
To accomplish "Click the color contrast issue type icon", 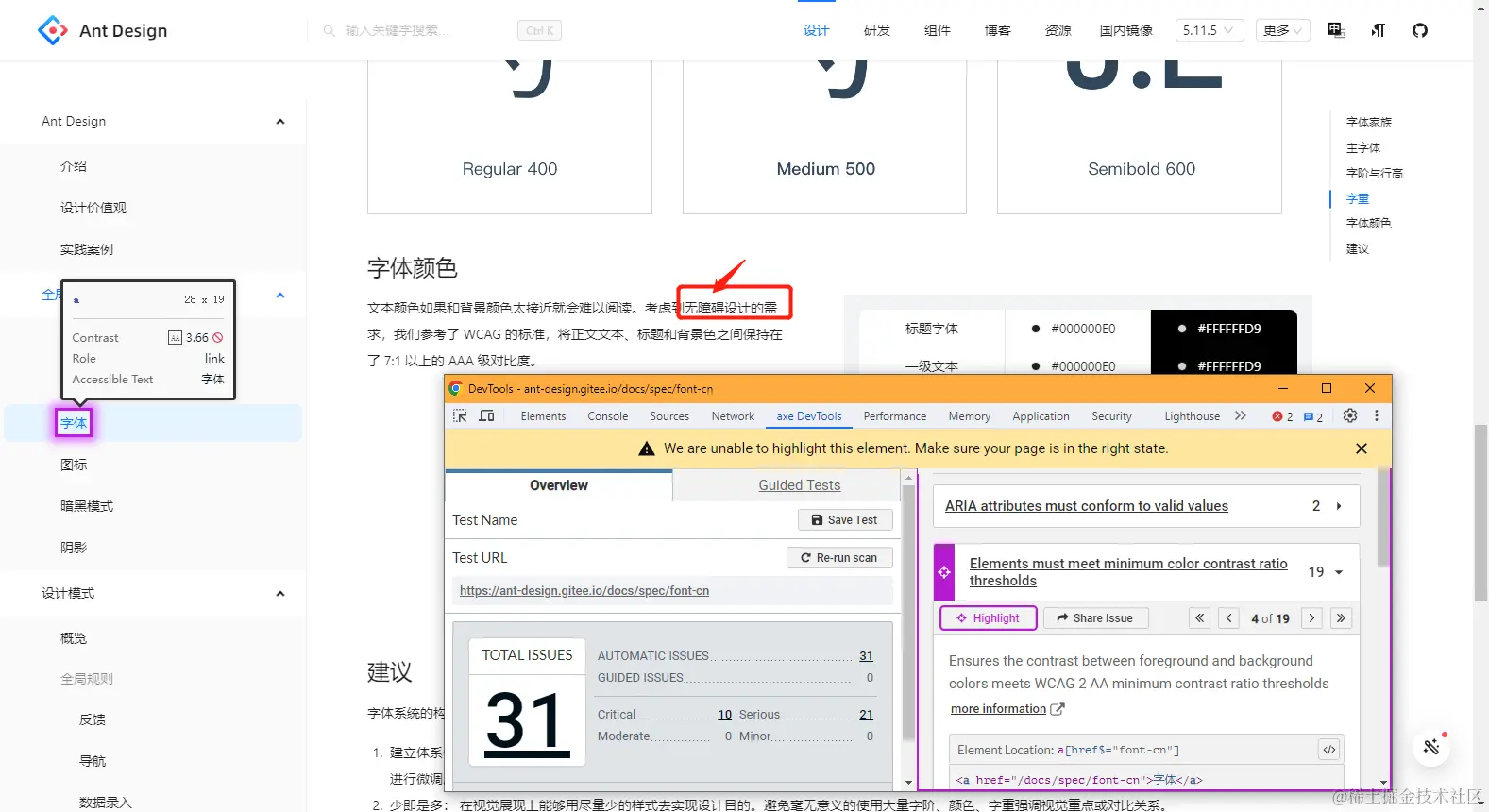I will click(x=944, y=572).
